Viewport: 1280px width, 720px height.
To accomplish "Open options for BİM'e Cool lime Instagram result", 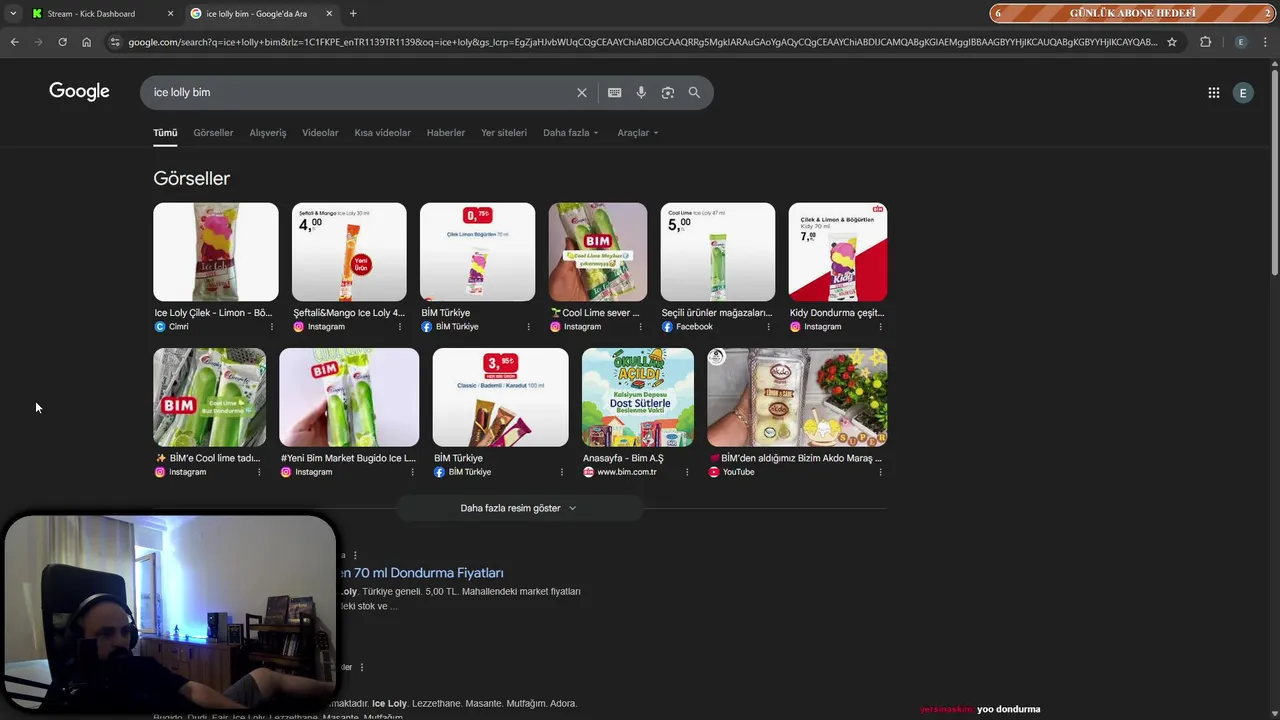I will coord(259,472).
